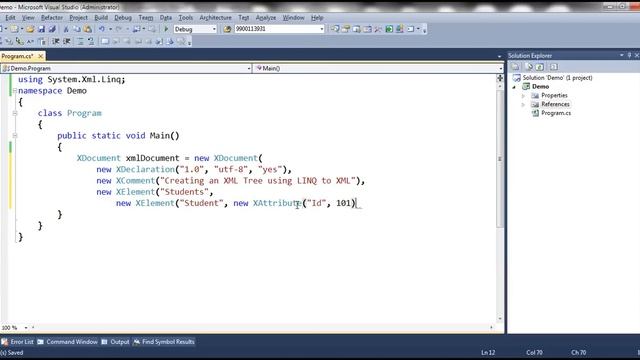640x360 pixels.
Task: Click the Undo arrow icon
Action: (102, 29)
